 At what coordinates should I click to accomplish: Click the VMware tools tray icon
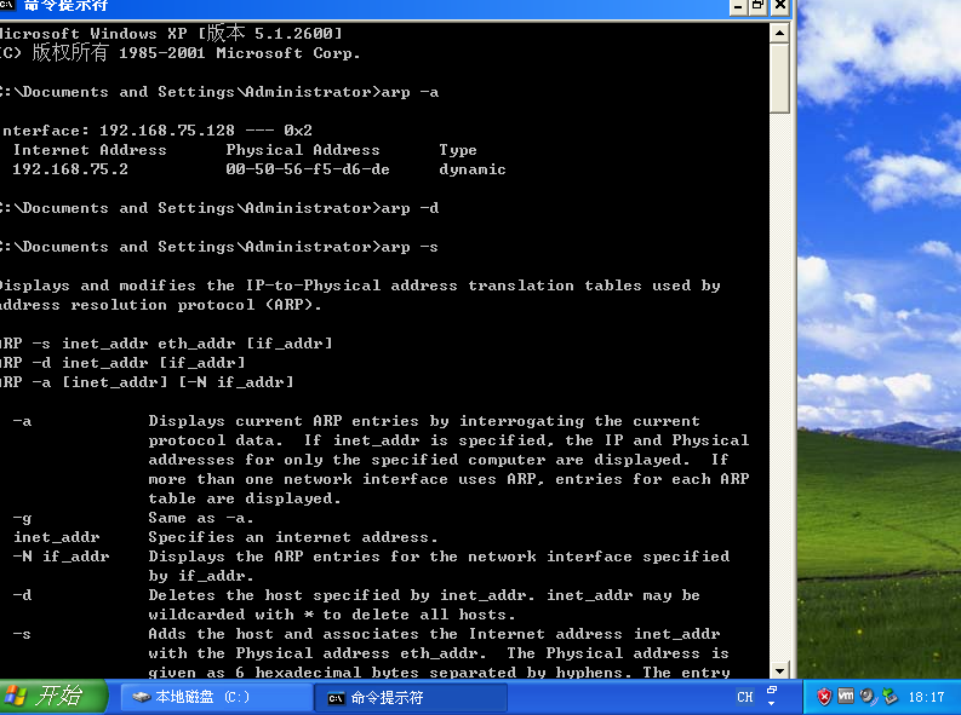(846, 696)
